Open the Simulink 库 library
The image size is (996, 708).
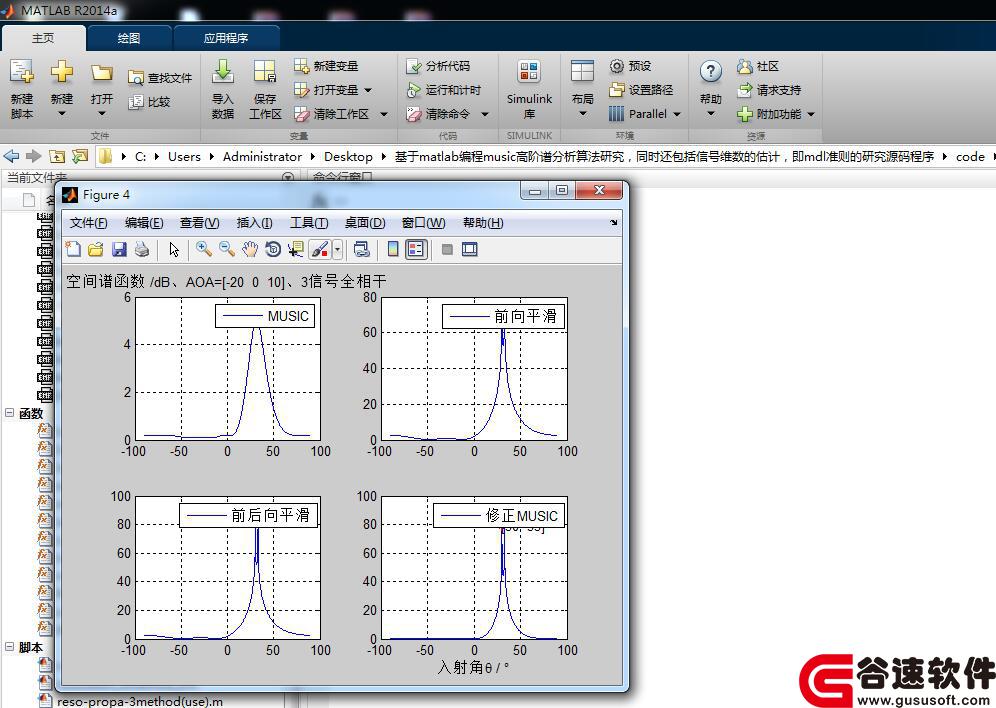(x=529, y=88)
